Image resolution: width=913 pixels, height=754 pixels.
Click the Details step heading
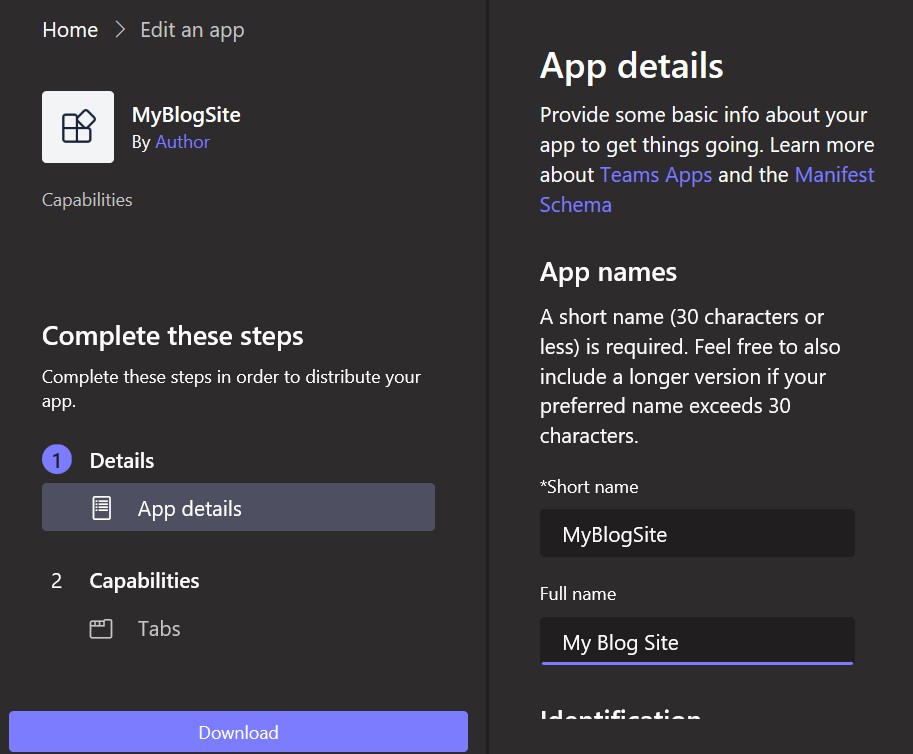(x=122, y=461)
